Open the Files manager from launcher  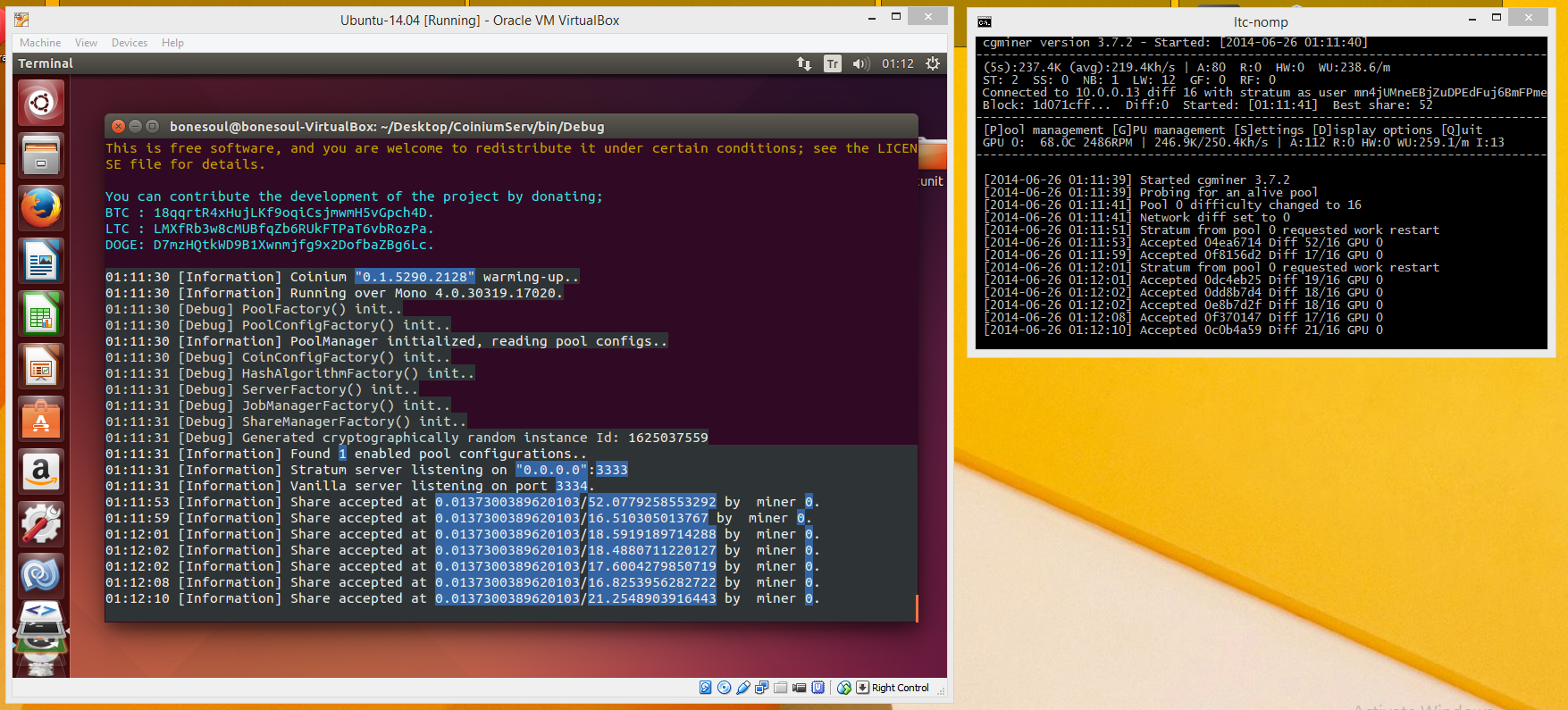41,155
